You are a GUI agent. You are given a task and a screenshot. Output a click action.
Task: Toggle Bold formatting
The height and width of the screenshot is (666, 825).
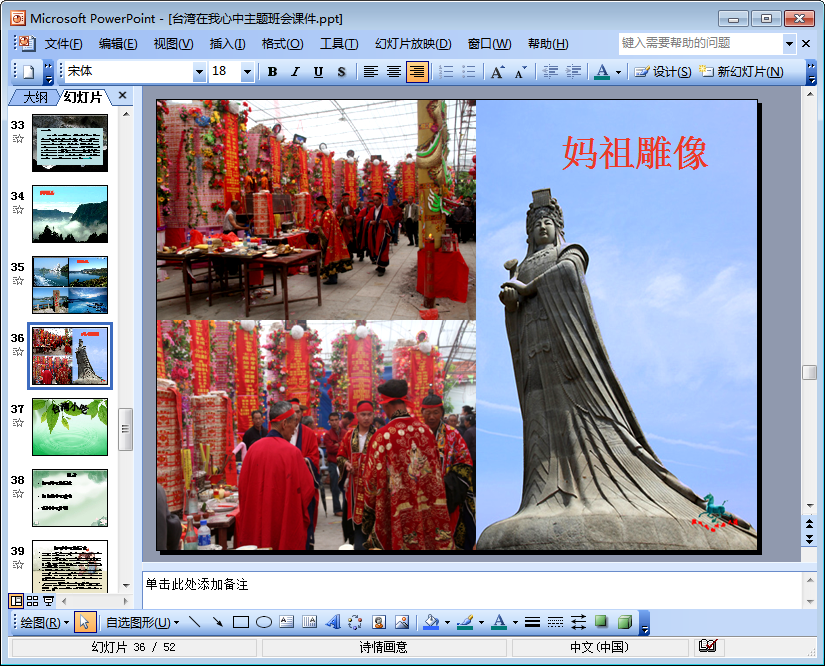(272, 72)
